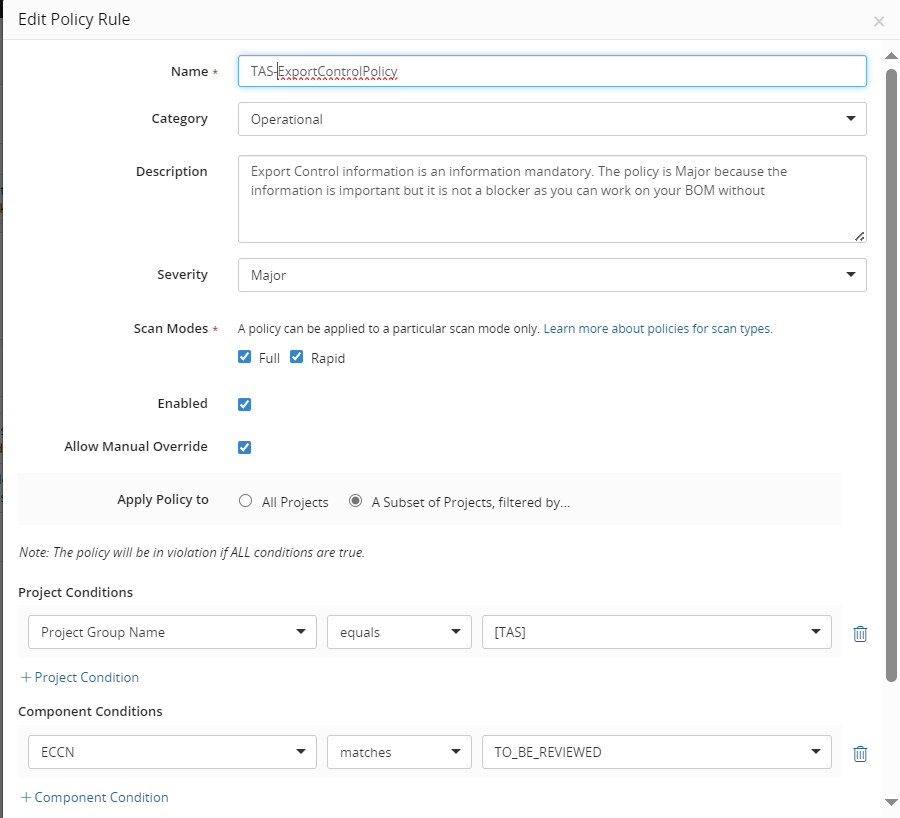Click the Component Conditions heading

pyautogui.click(x=90, y=711)
